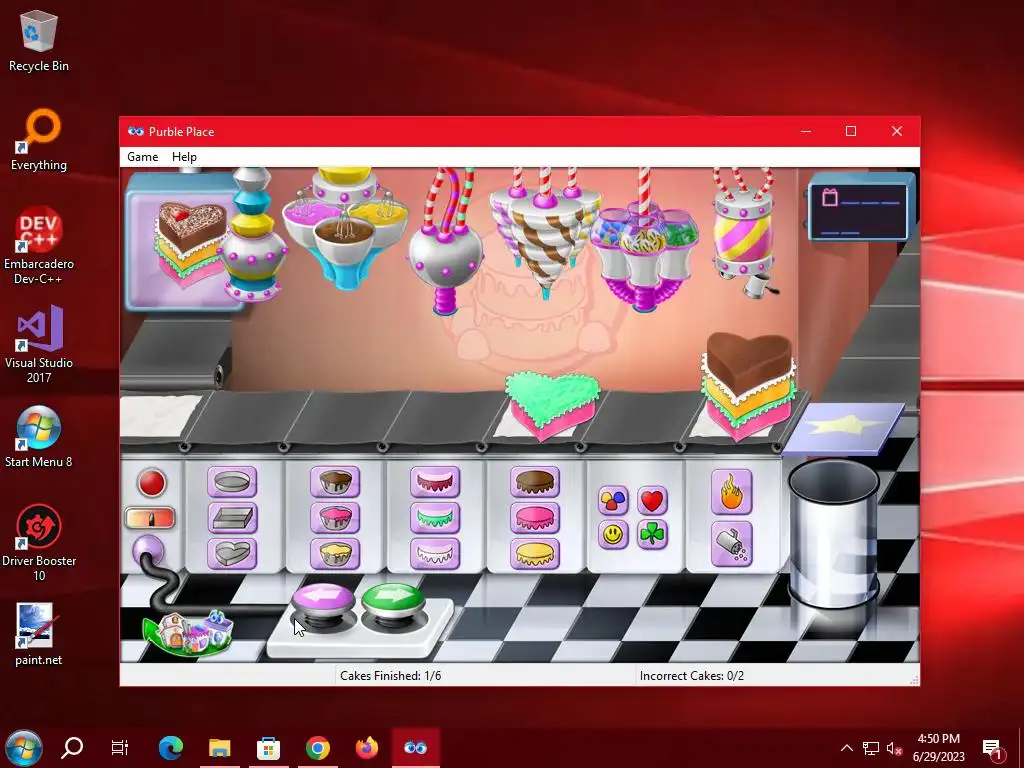Open Recycle Bin desktop icon
The height and width of the screenshot is (768, 1024).
(39, 42)
